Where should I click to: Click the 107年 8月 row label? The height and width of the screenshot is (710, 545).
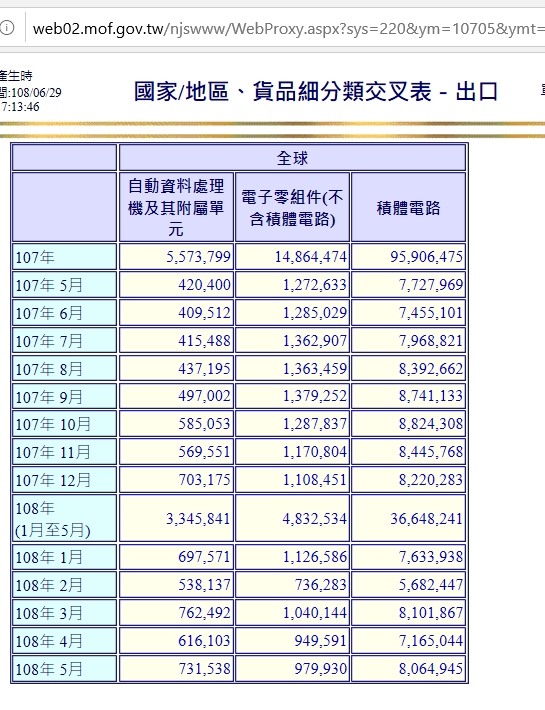click(x=64, y=369)
